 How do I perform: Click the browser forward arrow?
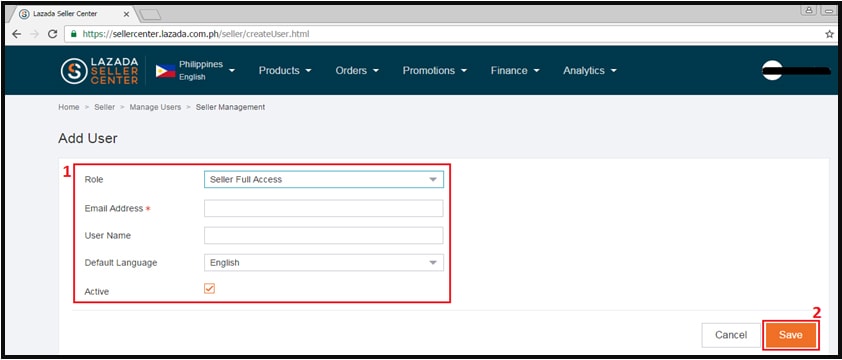34,34
